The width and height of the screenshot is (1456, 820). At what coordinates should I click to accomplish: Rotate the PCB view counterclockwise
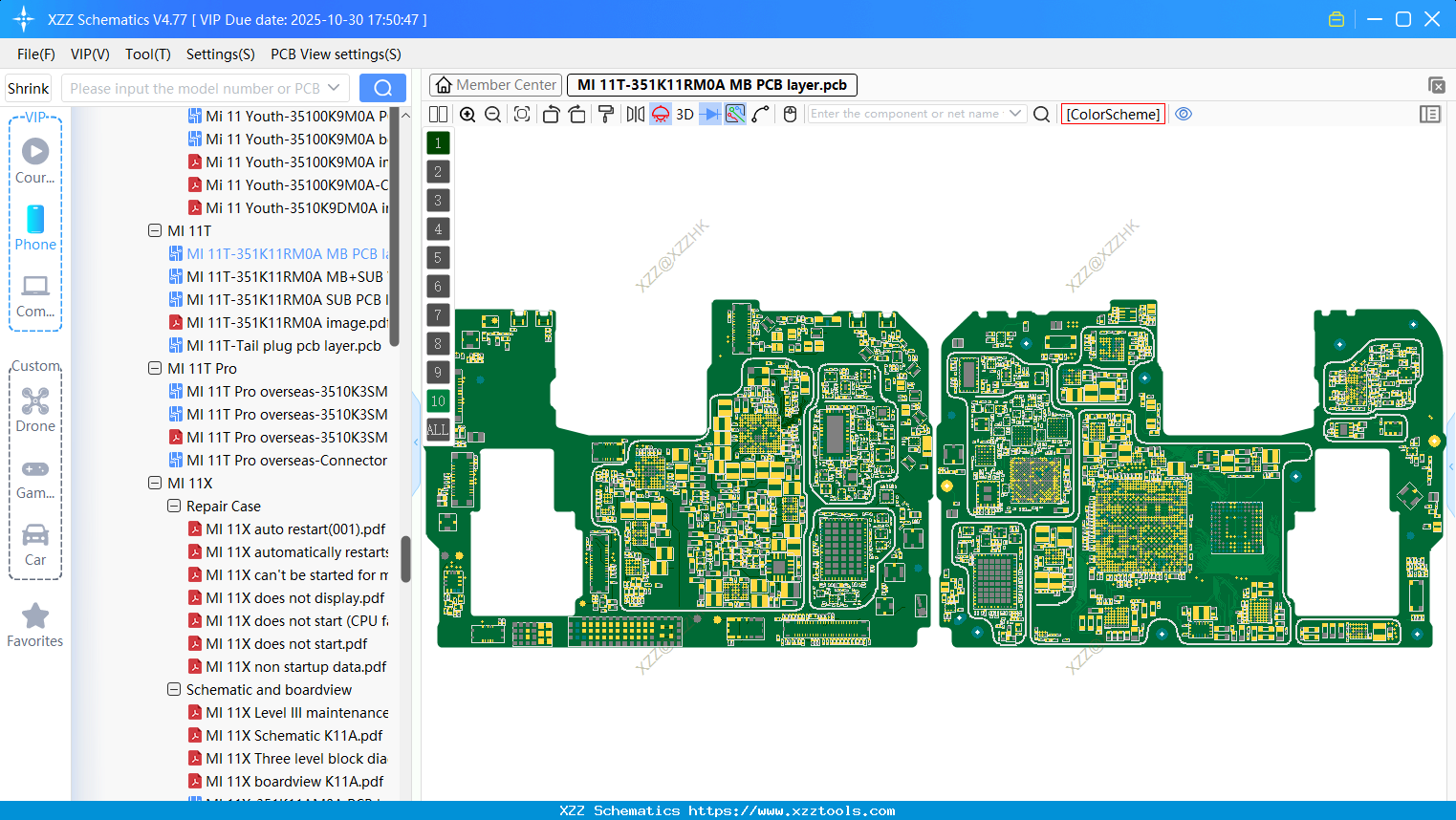tap(552, 114)
